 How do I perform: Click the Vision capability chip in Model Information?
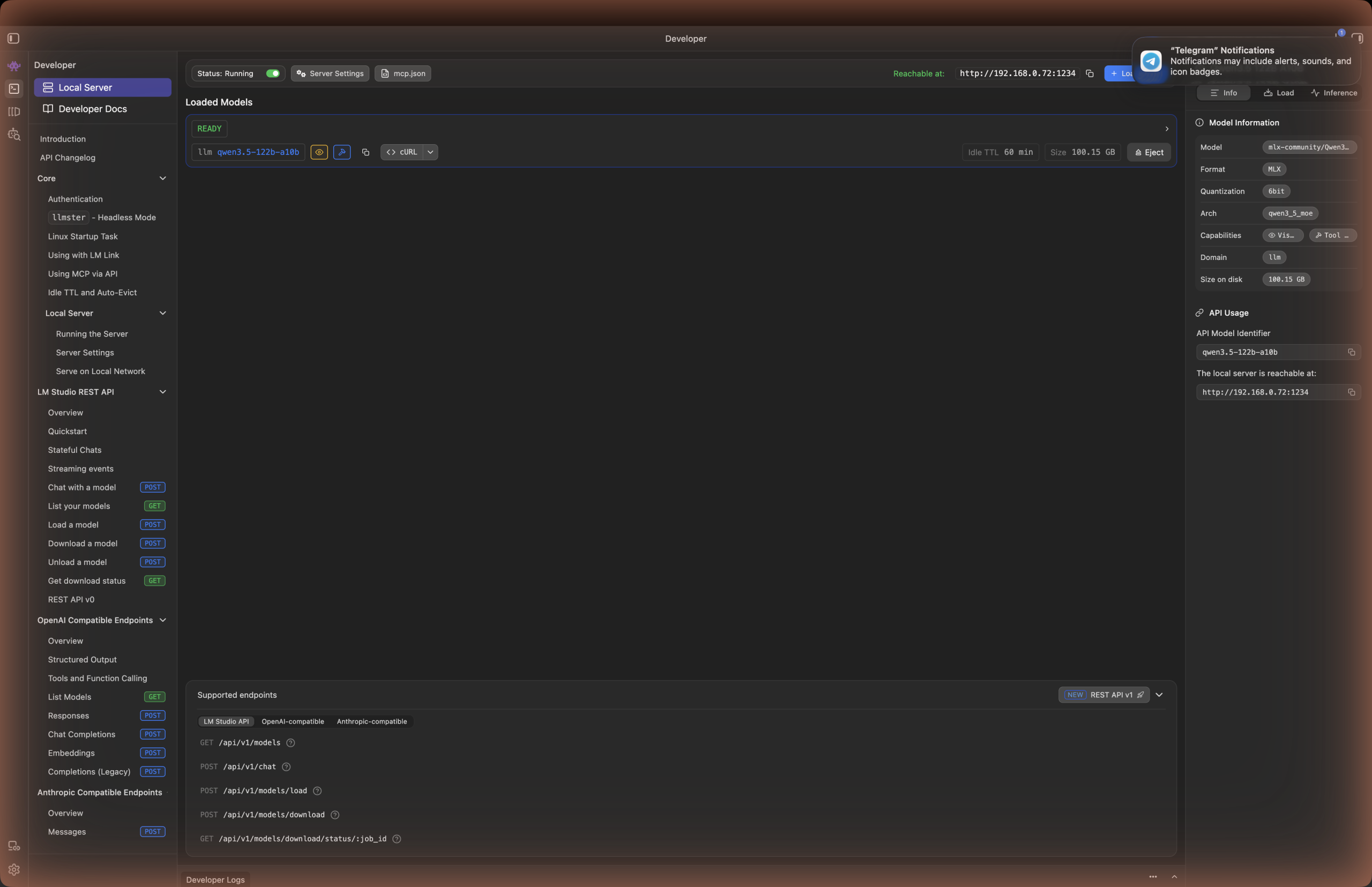tap(1282, 236)
